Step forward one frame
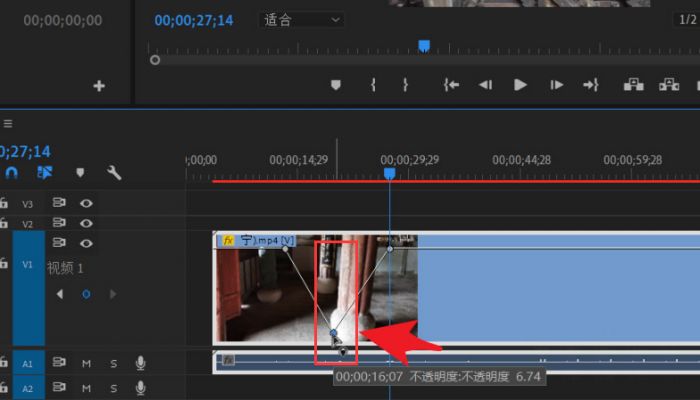This screenshot has width=700, height=400. click(556, 86)
